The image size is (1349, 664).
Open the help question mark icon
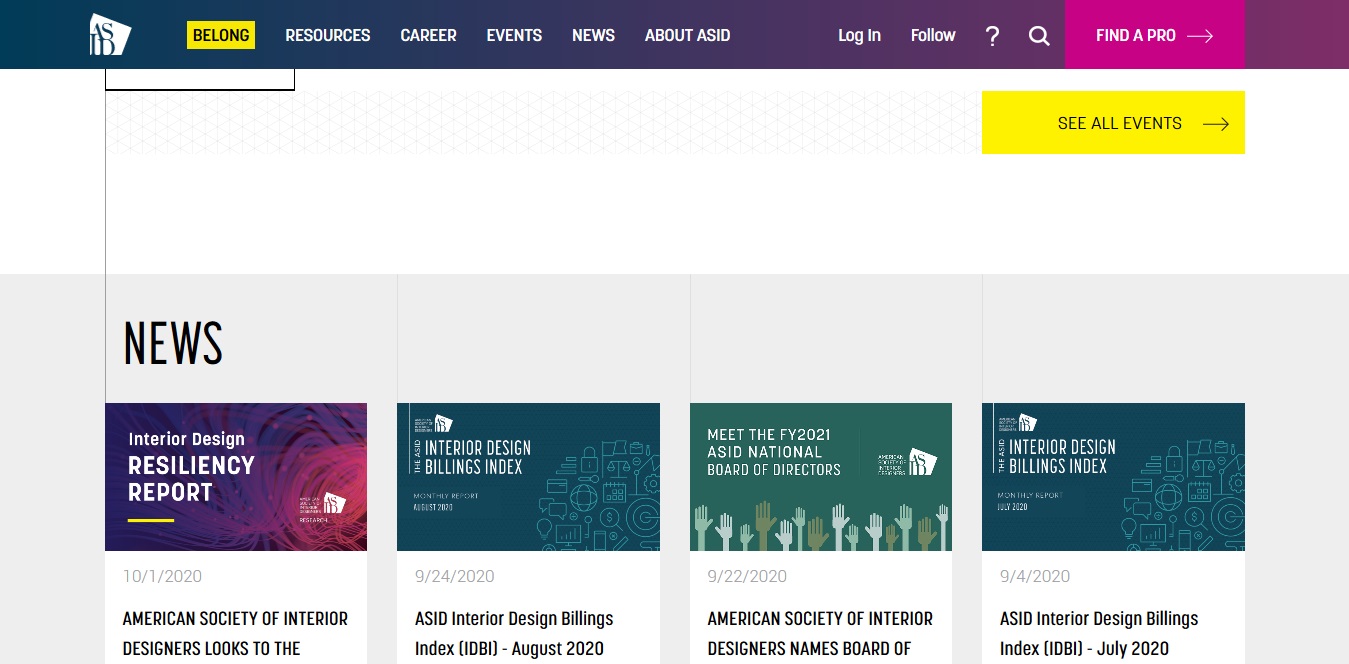click(992, 36)
